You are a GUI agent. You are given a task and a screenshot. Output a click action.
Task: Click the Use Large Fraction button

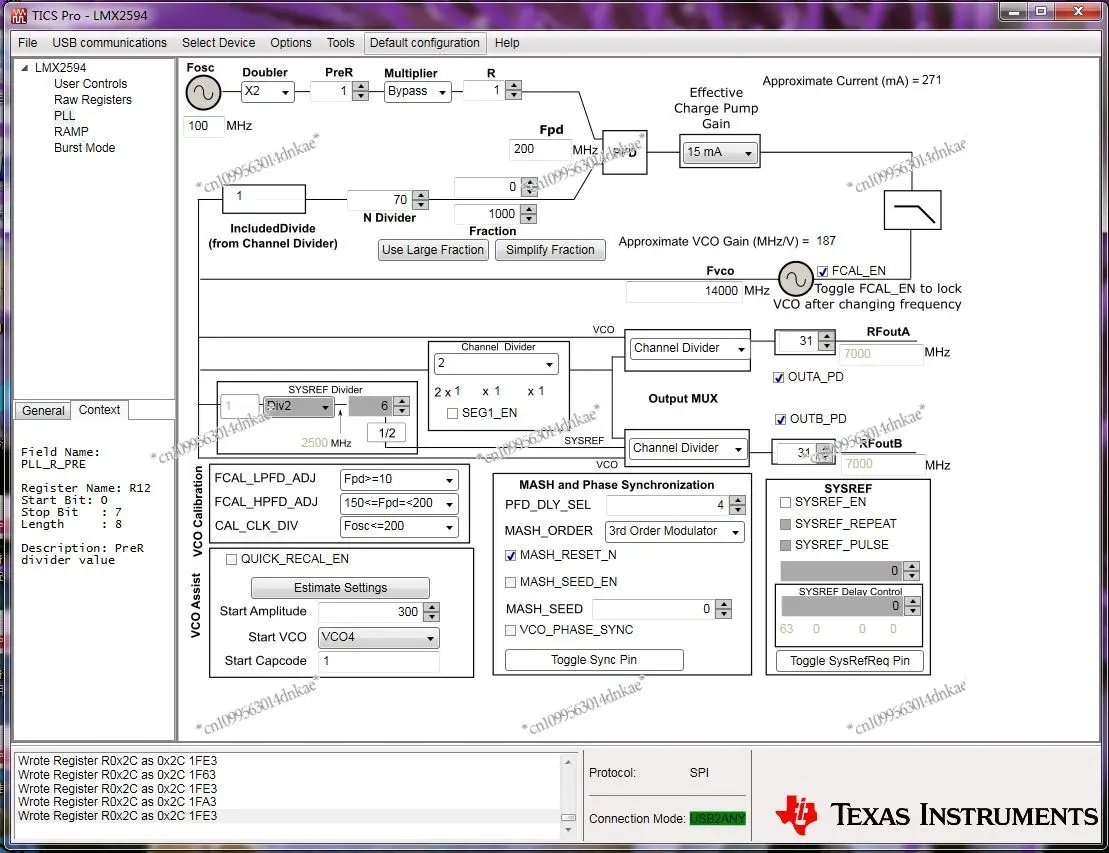[x=433, y=250]
